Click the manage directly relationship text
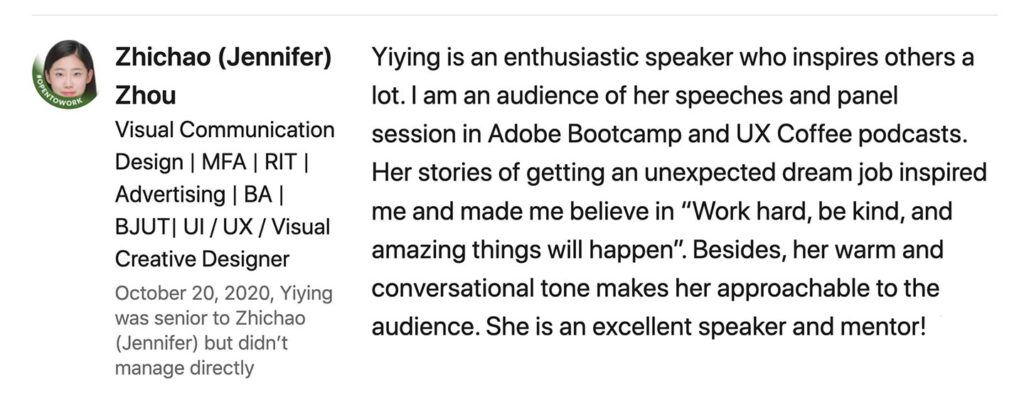This screenshot has height=400, width=1024. click(184, 369)
